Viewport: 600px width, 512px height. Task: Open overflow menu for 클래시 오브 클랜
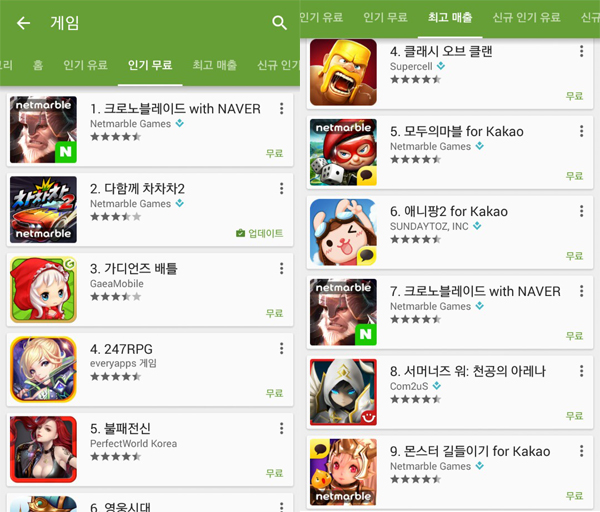581,51
